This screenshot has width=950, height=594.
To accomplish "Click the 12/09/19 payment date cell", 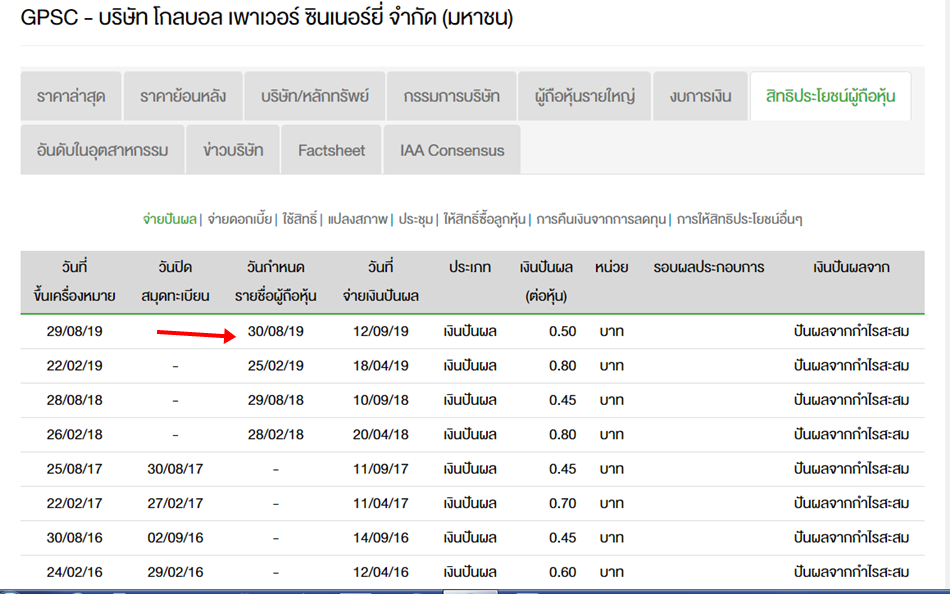I will (380, 332).
